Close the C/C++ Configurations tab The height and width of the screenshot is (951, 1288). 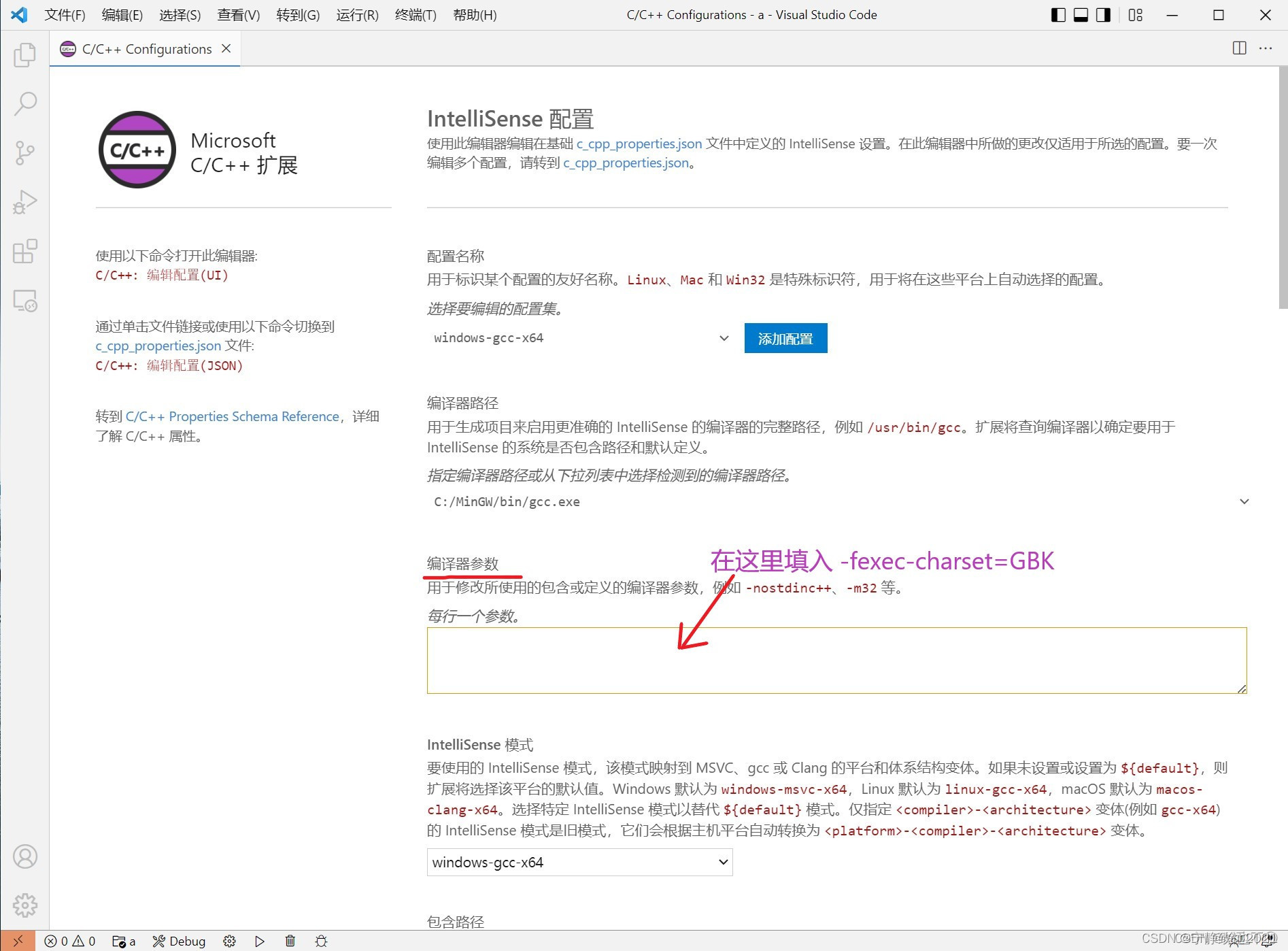point(226,48)
